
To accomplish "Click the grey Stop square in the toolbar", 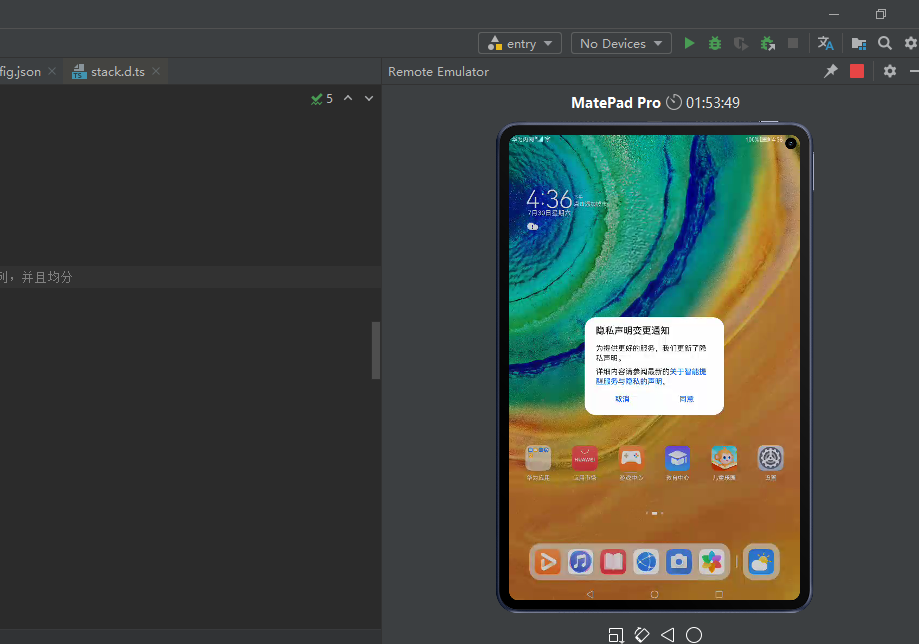I will point(793,43).
